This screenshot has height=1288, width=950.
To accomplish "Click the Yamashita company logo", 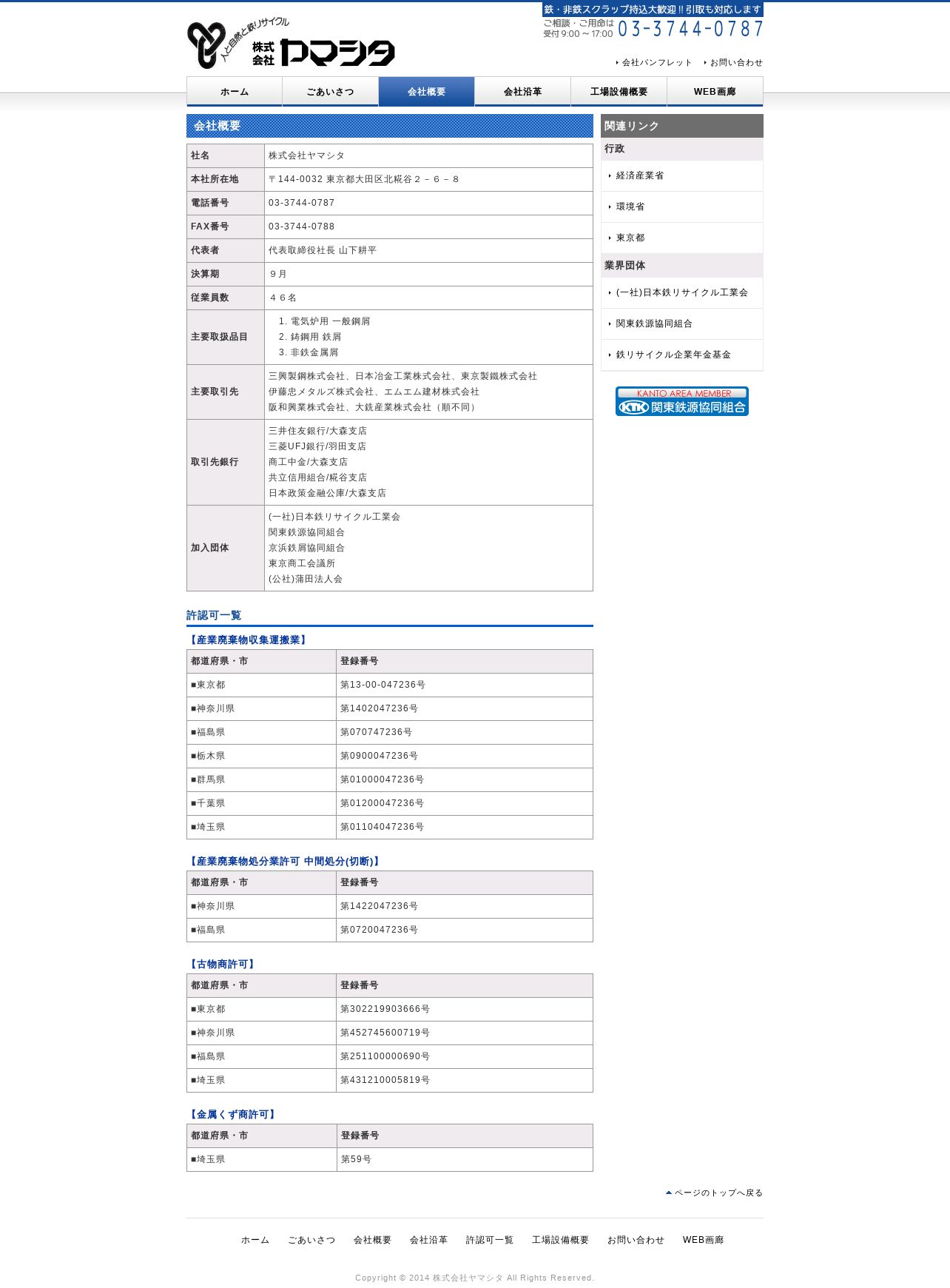I will (291, 44).
